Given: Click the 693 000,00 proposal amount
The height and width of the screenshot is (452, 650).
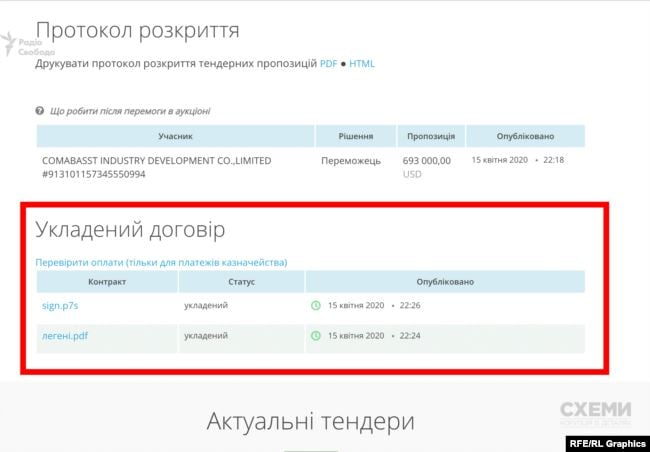Looking at the screenshot, I should pyautogui.click(x=427, y=160).
